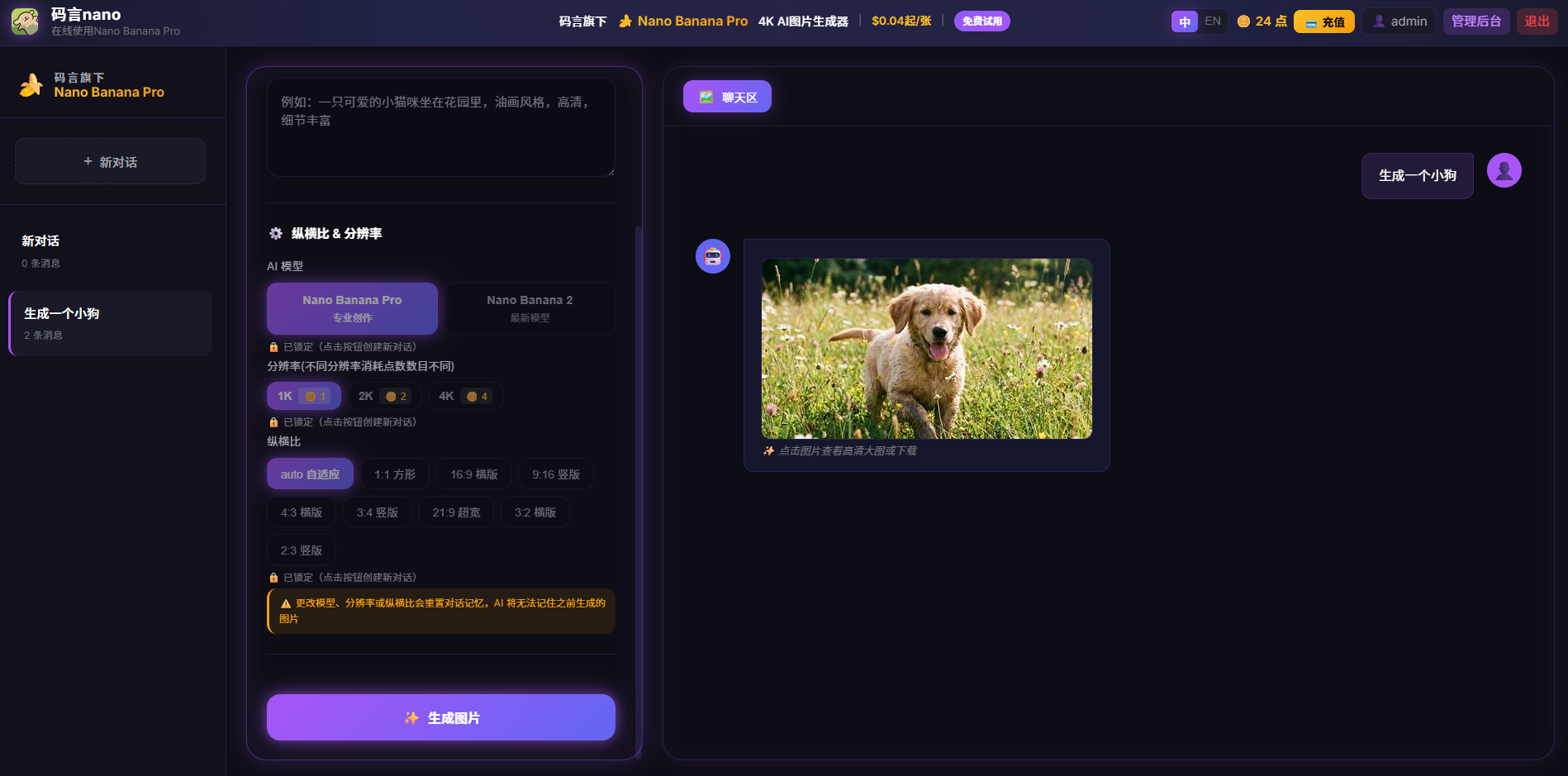The height and width of the screenshot is (776, 1568).
Task: Click the gear icon next to 纵横比 & 分辨率
Action: [x=276, y=234]
